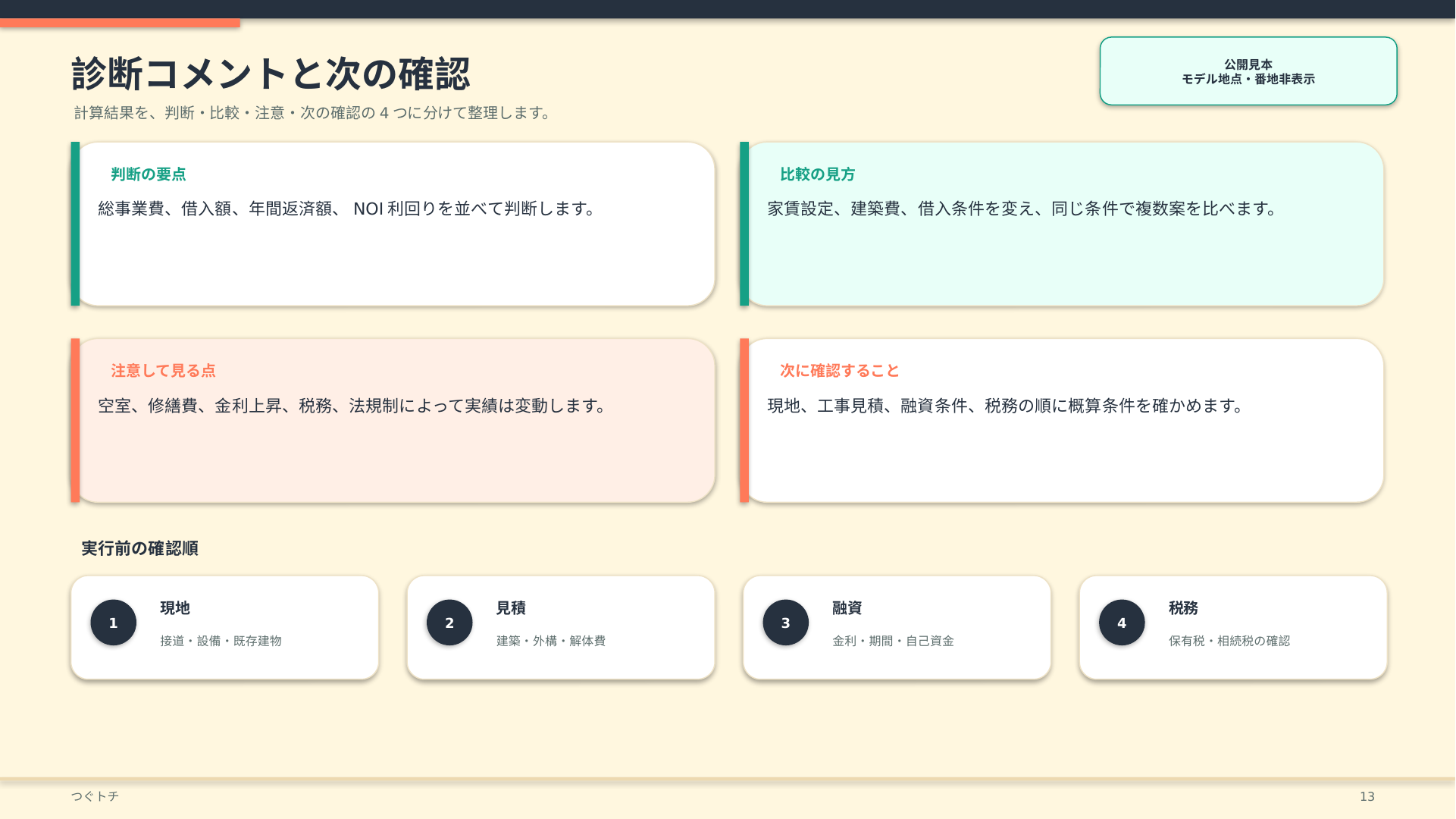Click the 現地 step title

tap(175, 608)
